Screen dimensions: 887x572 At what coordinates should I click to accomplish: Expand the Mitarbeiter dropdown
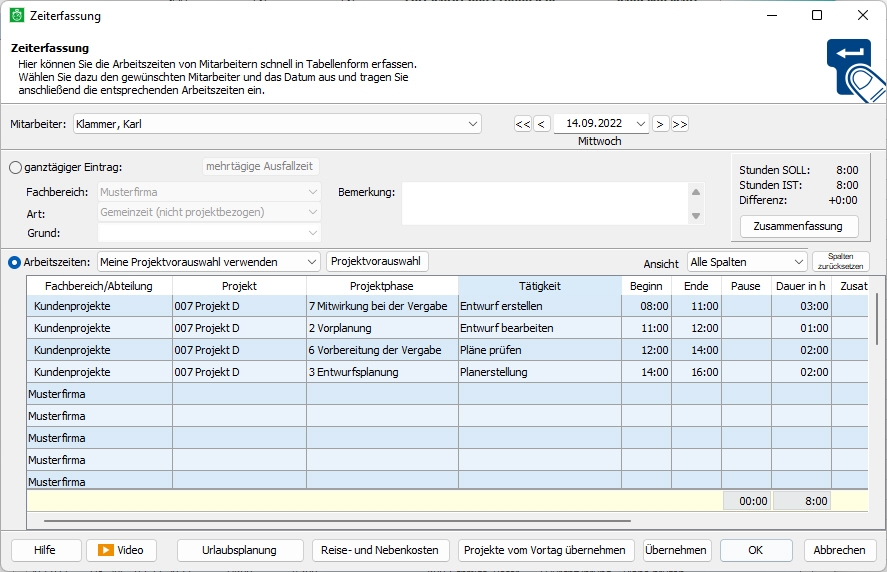tap(473, 124)
